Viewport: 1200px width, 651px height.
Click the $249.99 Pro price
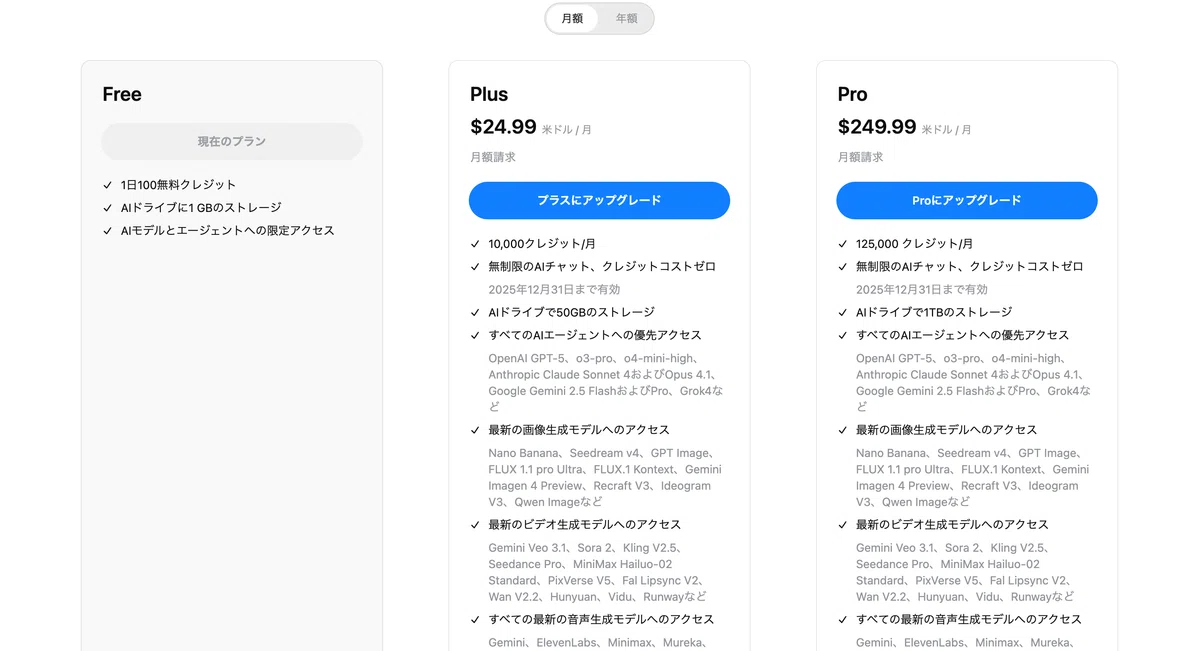[877, 127]
